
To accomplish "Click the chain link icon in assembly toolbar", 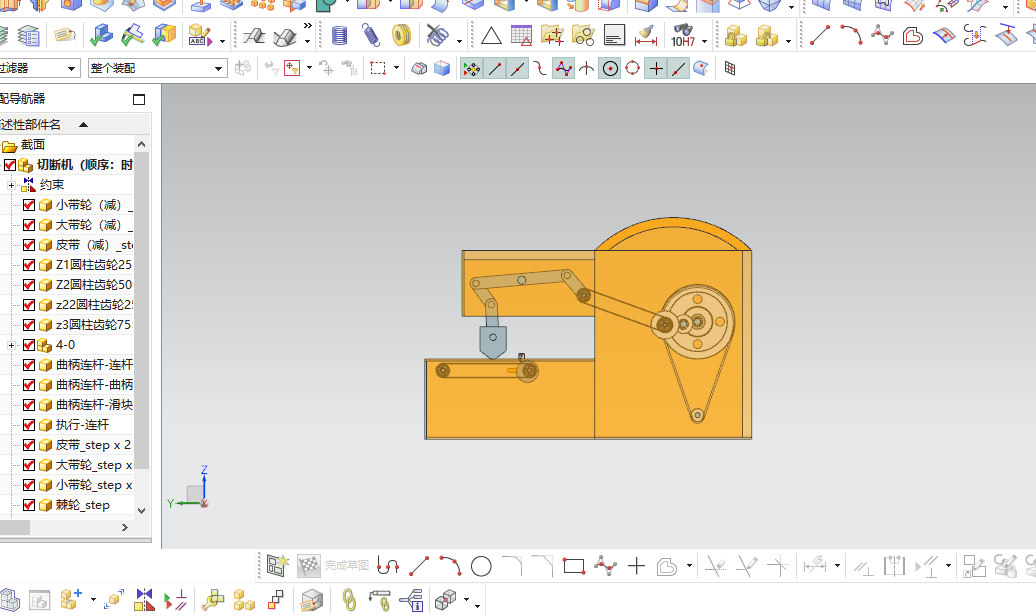I will click(x=350, y=600).
